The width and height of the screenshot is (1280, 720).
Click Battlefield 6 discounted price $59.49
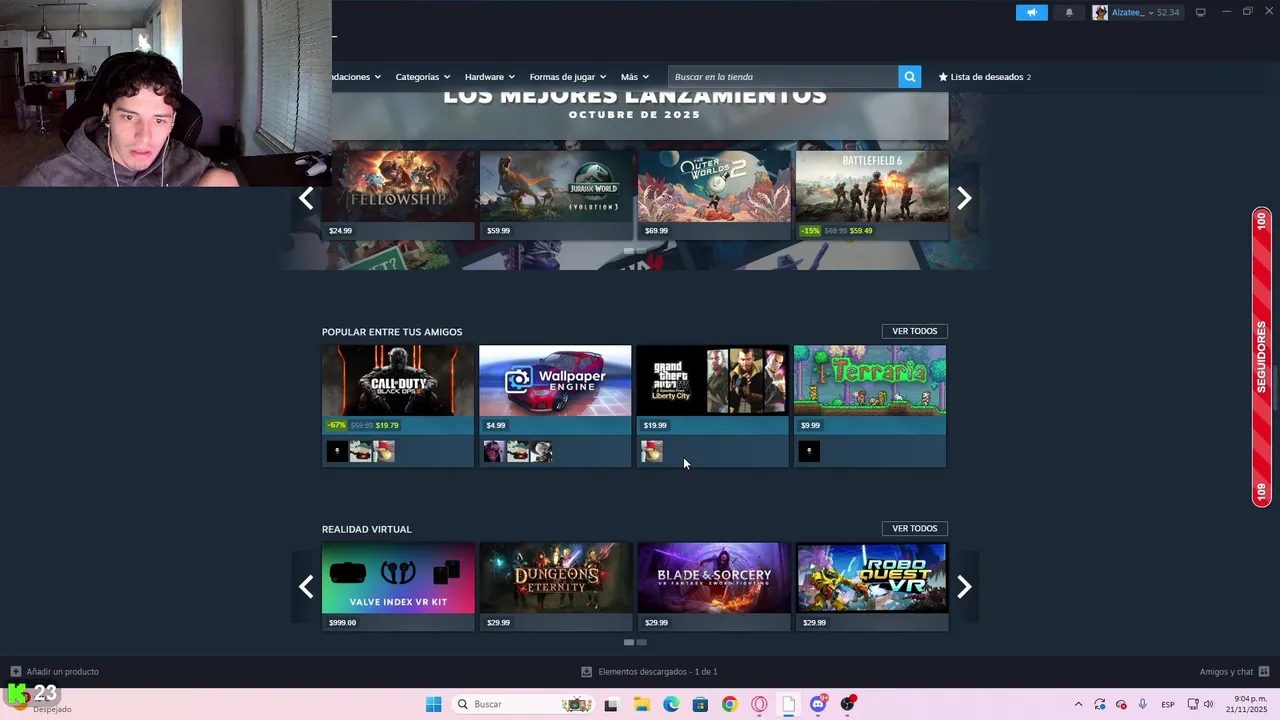coord(860,231)
